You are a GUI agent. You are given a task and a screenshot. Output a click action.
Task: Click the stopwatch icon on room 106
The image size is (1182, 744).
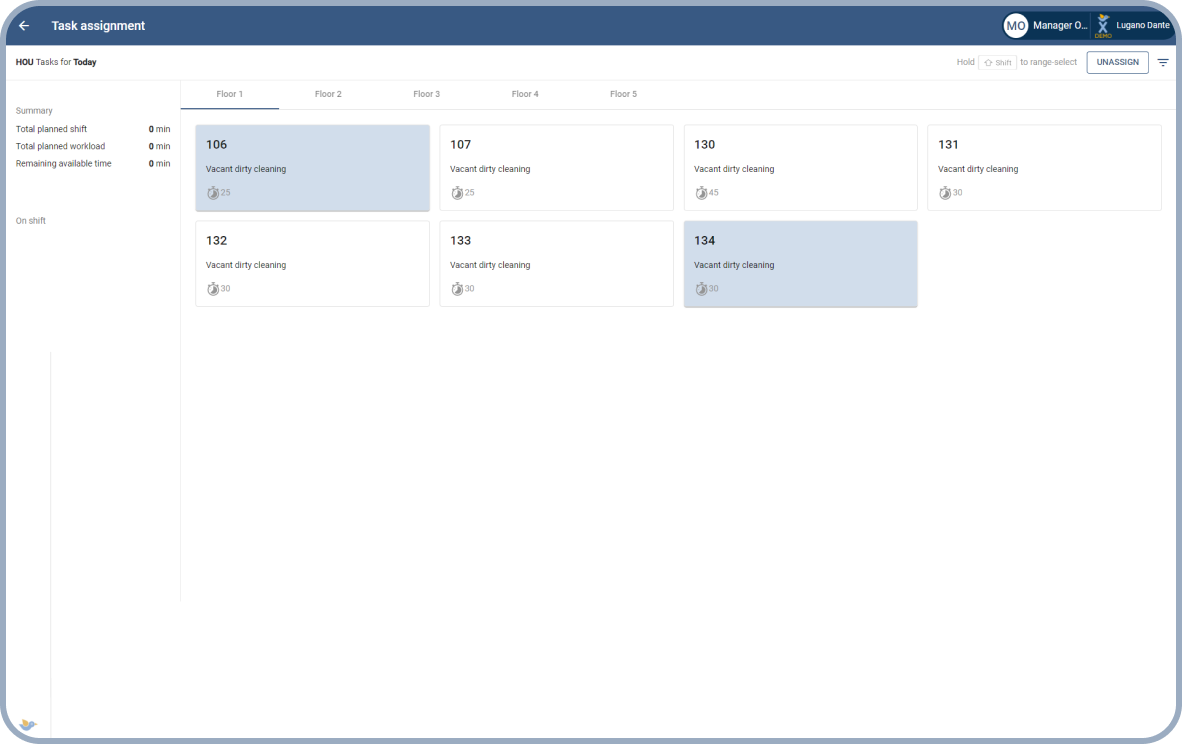pos(213,193)
